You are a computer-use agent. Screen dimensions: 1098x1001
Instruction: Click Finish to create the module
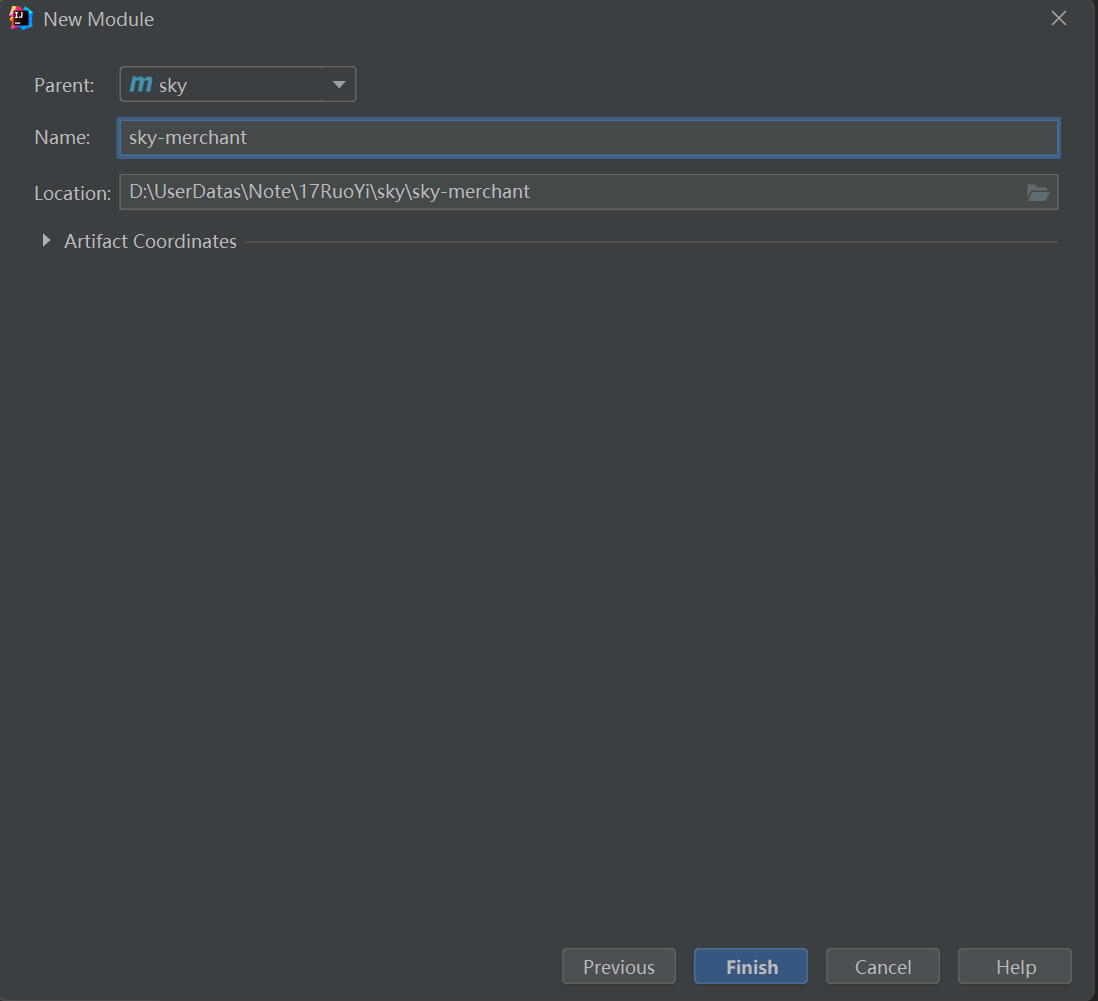click(751, 967)
